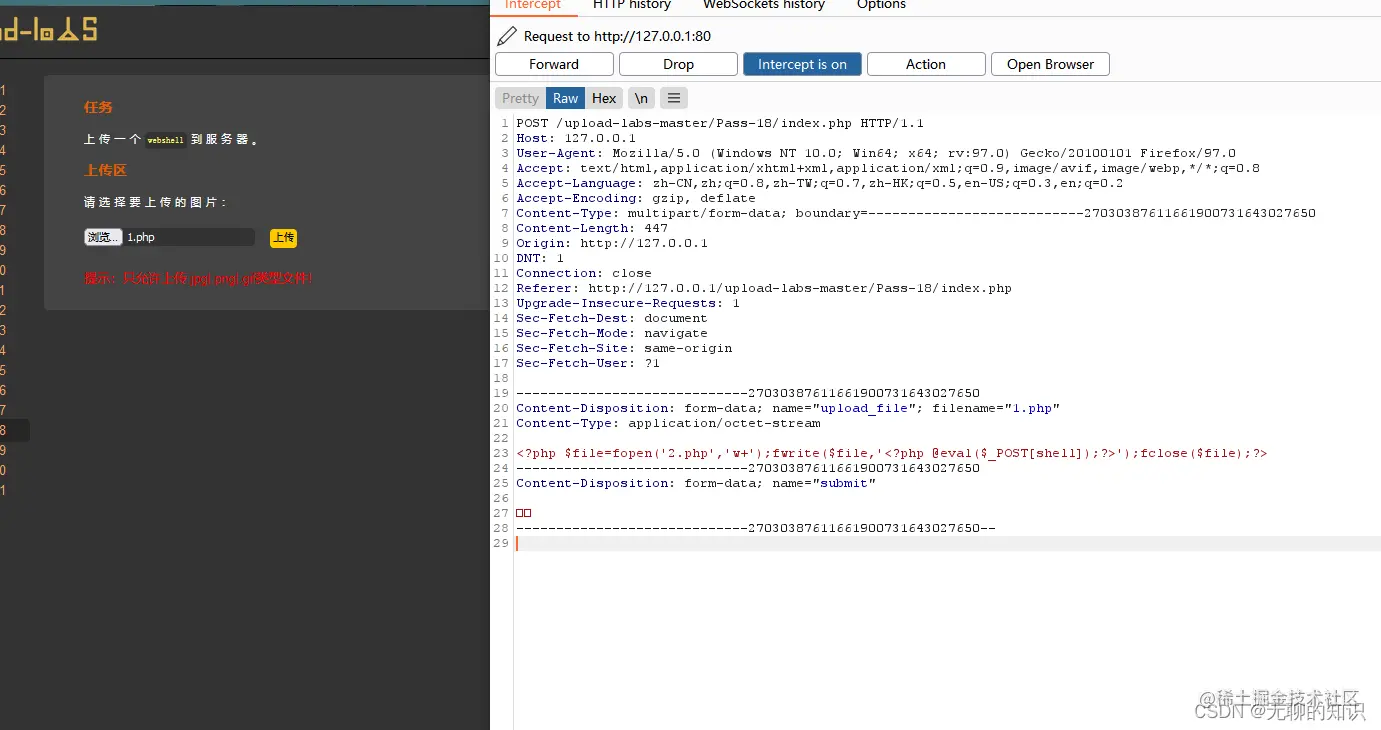1381x730 pixels.
Task: Open the hamburger menu icon in editor toolbar
Action: coord(674,98)
